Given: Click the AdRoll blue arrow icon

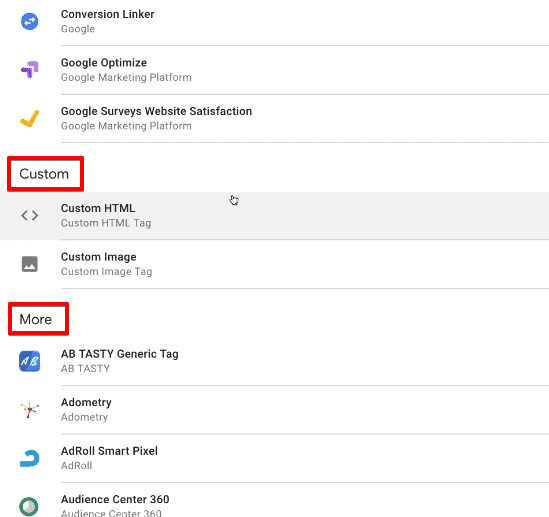Looking at the screenshot, I should click(x=30, y=458).
